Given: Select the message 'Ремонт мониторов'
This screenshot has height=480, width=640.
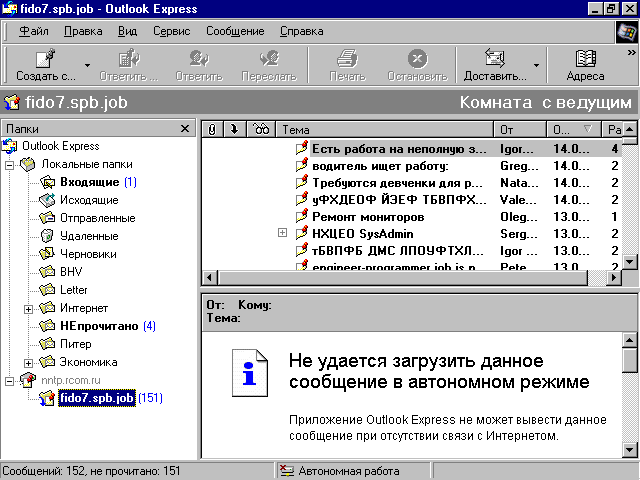Looking at the screenshot, I should pos(368,217).
